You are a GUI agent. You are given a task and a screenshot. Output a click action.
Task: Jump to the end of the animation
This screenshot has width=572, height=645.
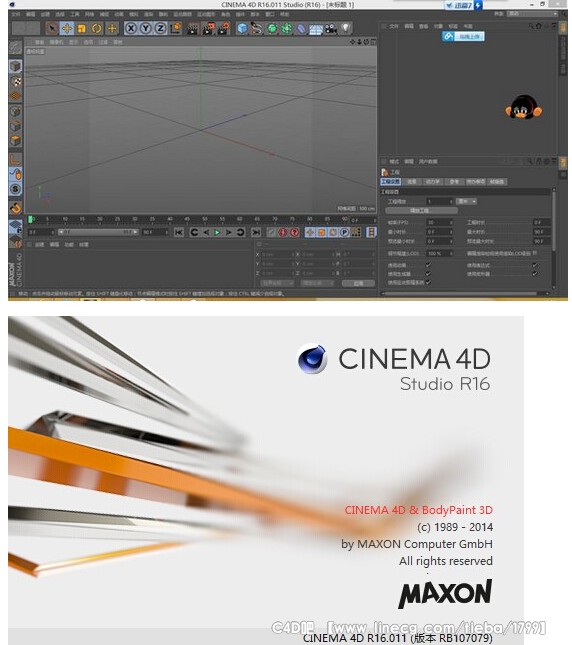[256, 232]
